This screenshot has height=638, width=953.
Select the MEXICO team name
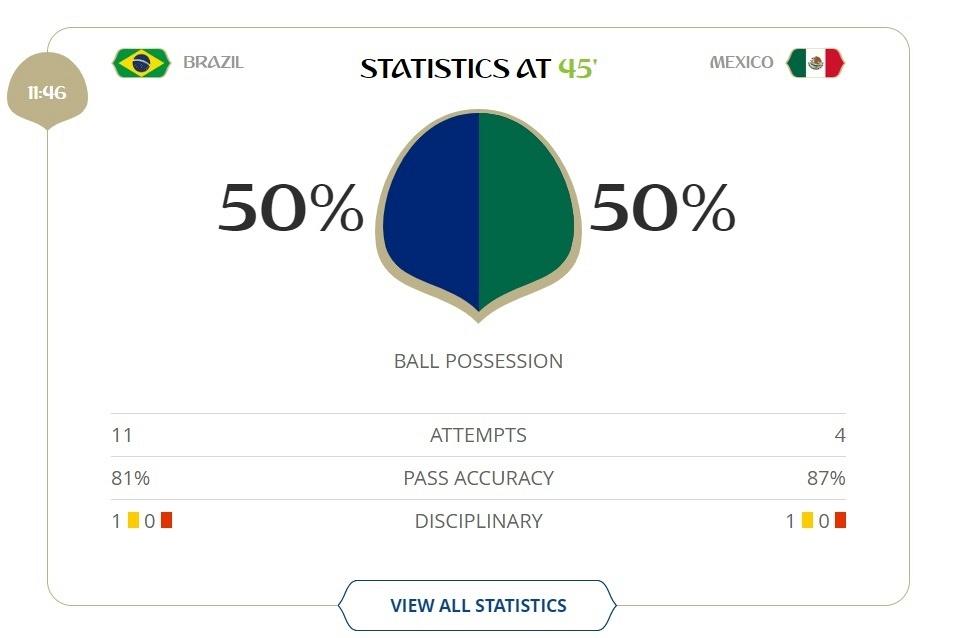(741, 63)
